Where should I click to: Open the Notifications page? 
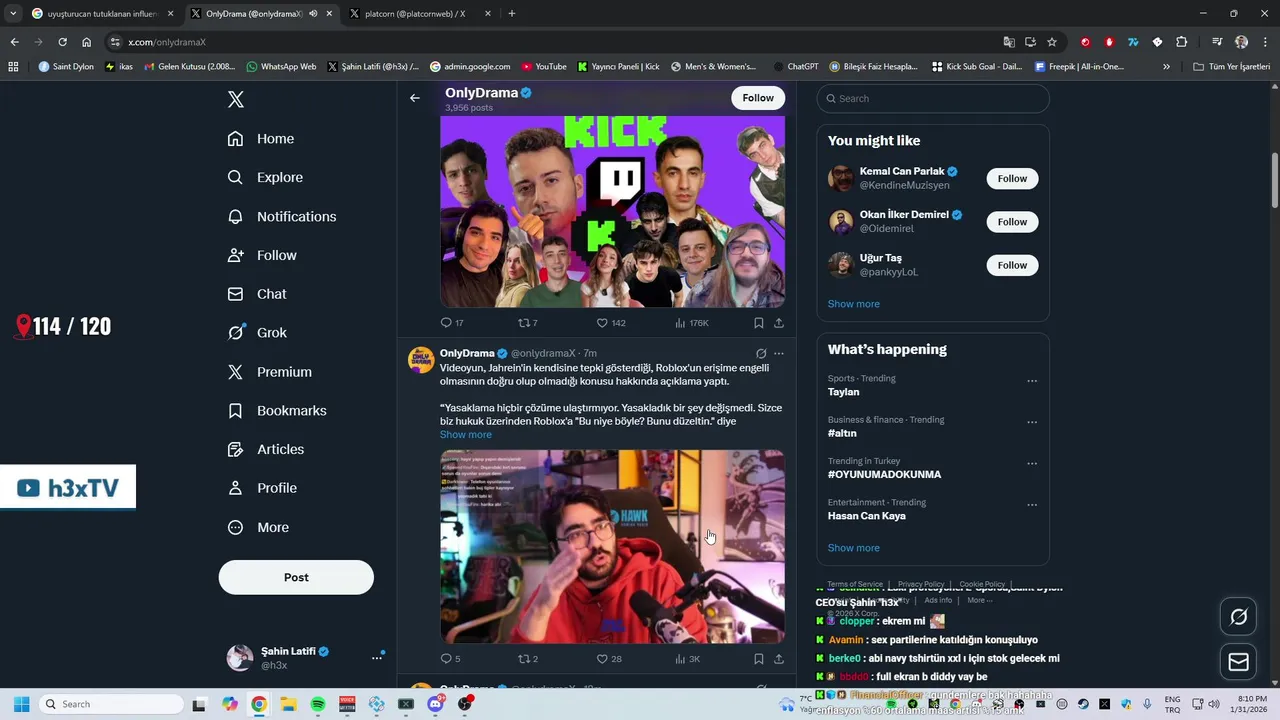pos(282,216)
